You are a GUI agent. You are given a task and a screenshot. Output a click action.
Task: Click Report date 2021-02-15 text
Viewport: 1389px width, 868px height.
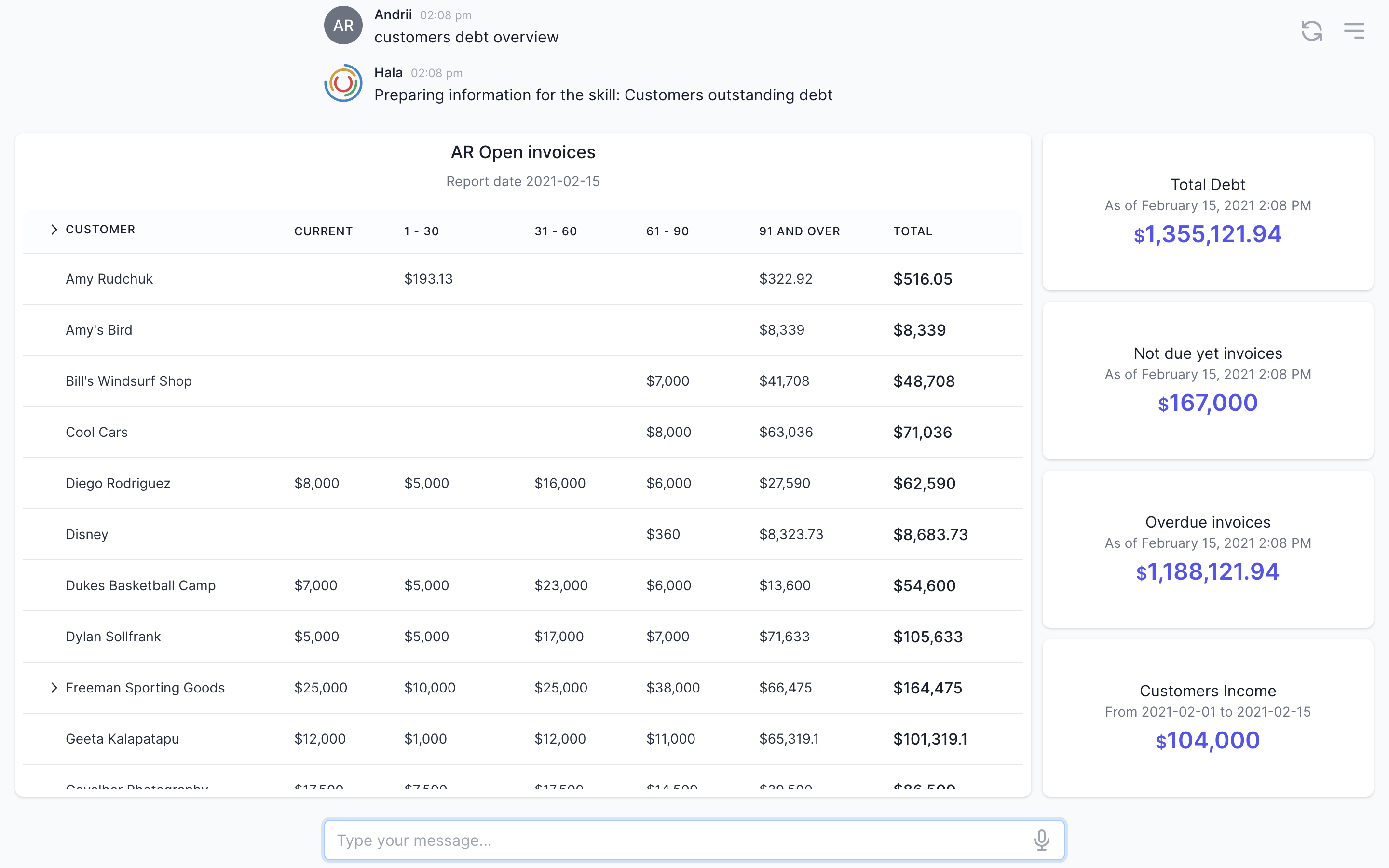click(x=523, y=181)
